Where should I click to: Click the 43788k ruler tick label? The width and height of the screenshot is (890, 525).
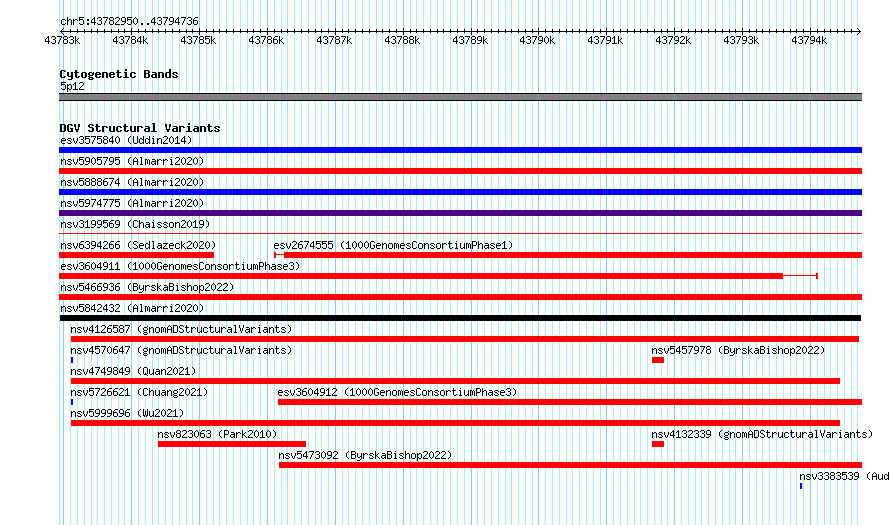point(402,41)
